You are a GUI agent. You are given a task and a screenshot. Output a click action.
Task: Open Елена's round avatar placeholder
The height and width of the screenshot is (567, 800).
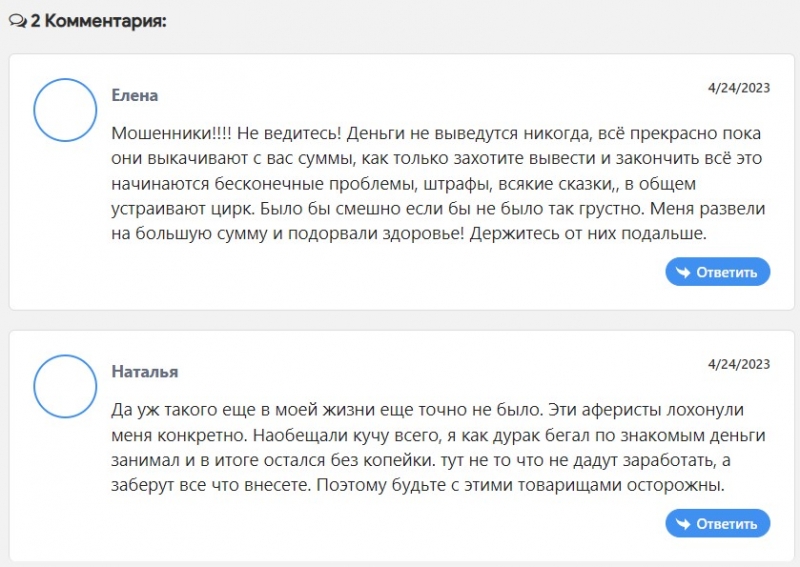[x=65, y=110]
